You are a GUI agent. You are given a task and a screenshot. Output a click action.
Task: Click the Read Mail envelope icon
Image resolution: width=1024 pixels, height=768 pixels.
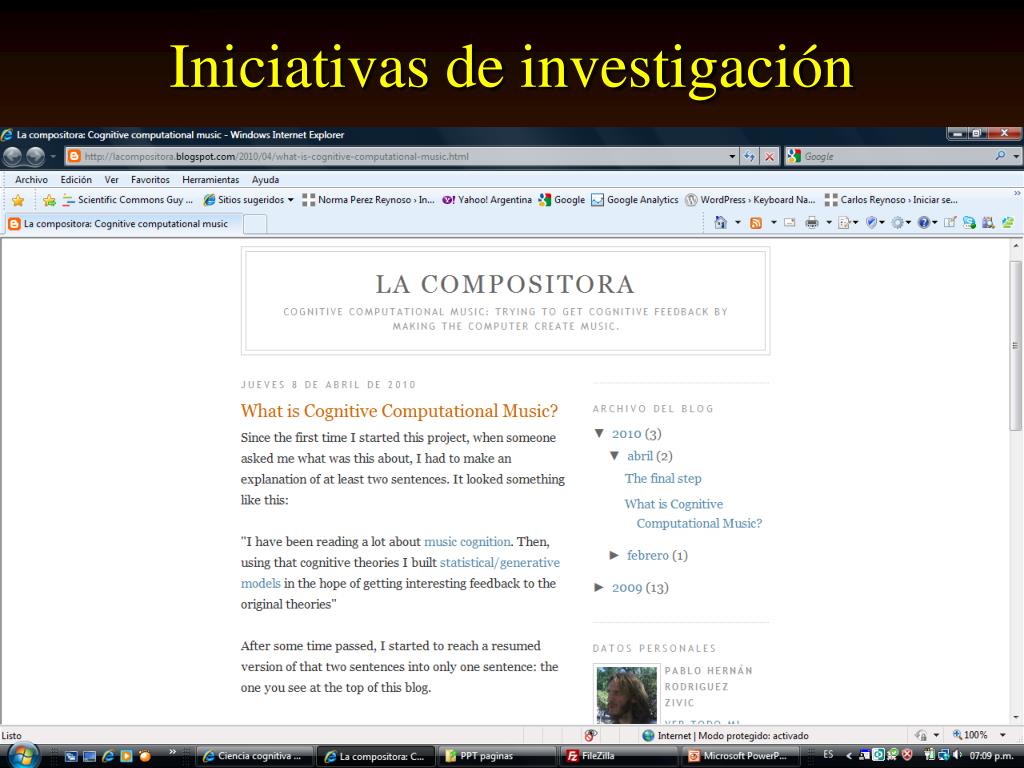(x=790, y=223)
